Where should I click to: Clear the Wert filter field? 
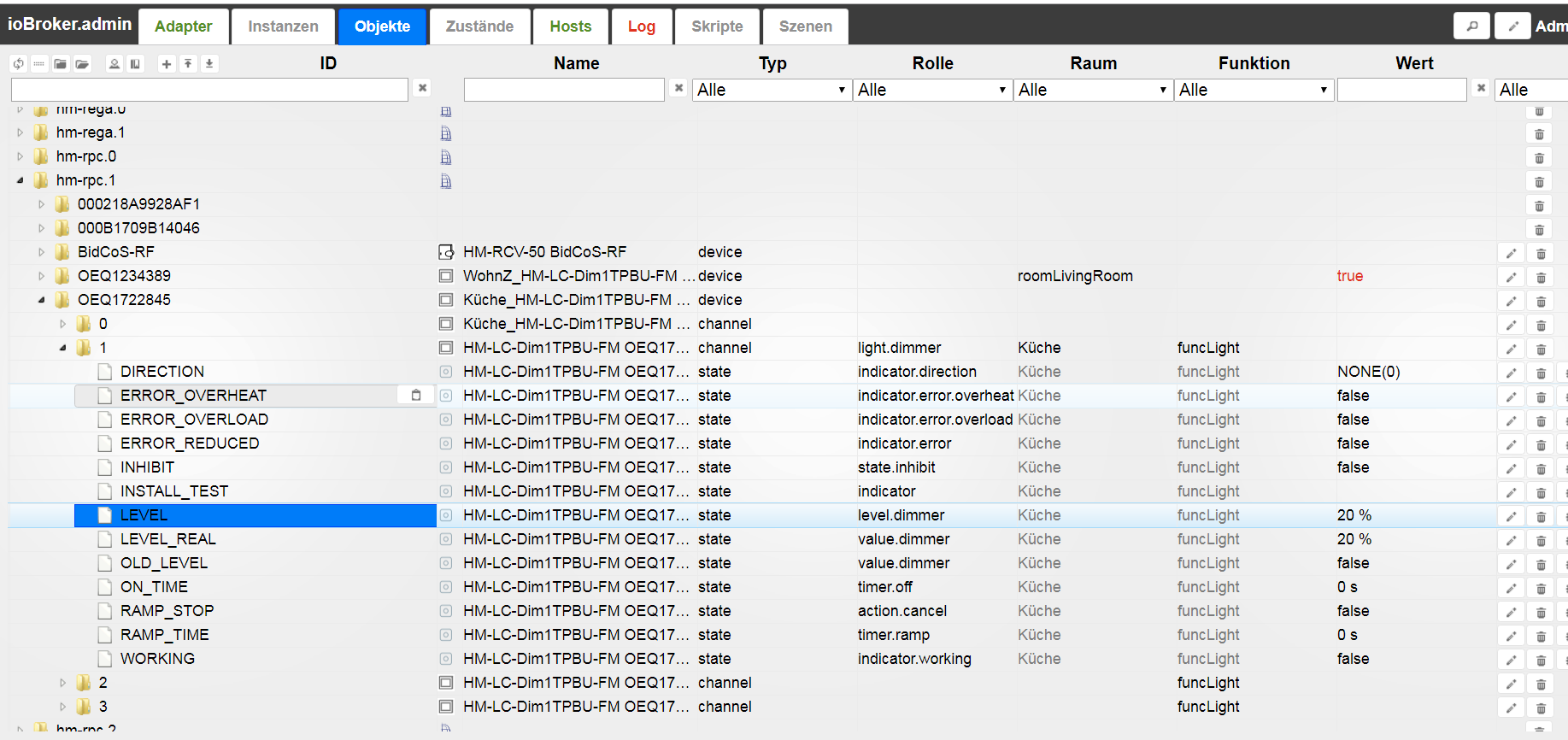pos(1481,87)
